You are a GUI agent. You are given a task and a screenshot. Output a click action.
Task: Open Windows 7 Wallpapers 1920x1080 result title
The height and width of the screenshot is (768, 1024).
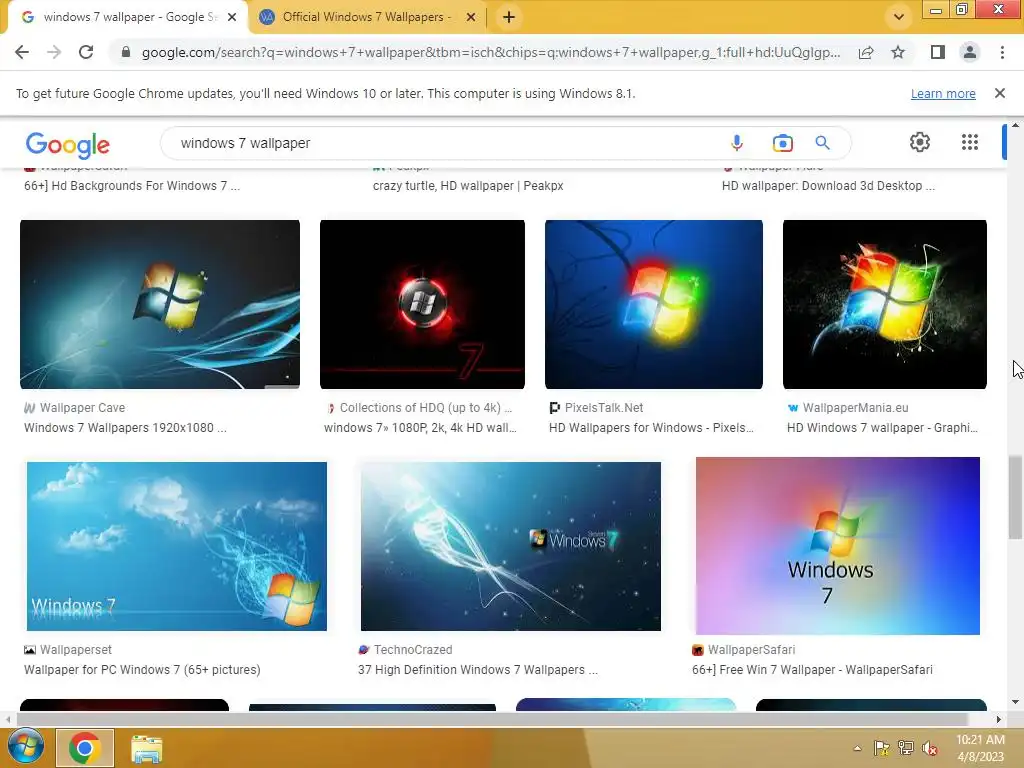point(125,428)
